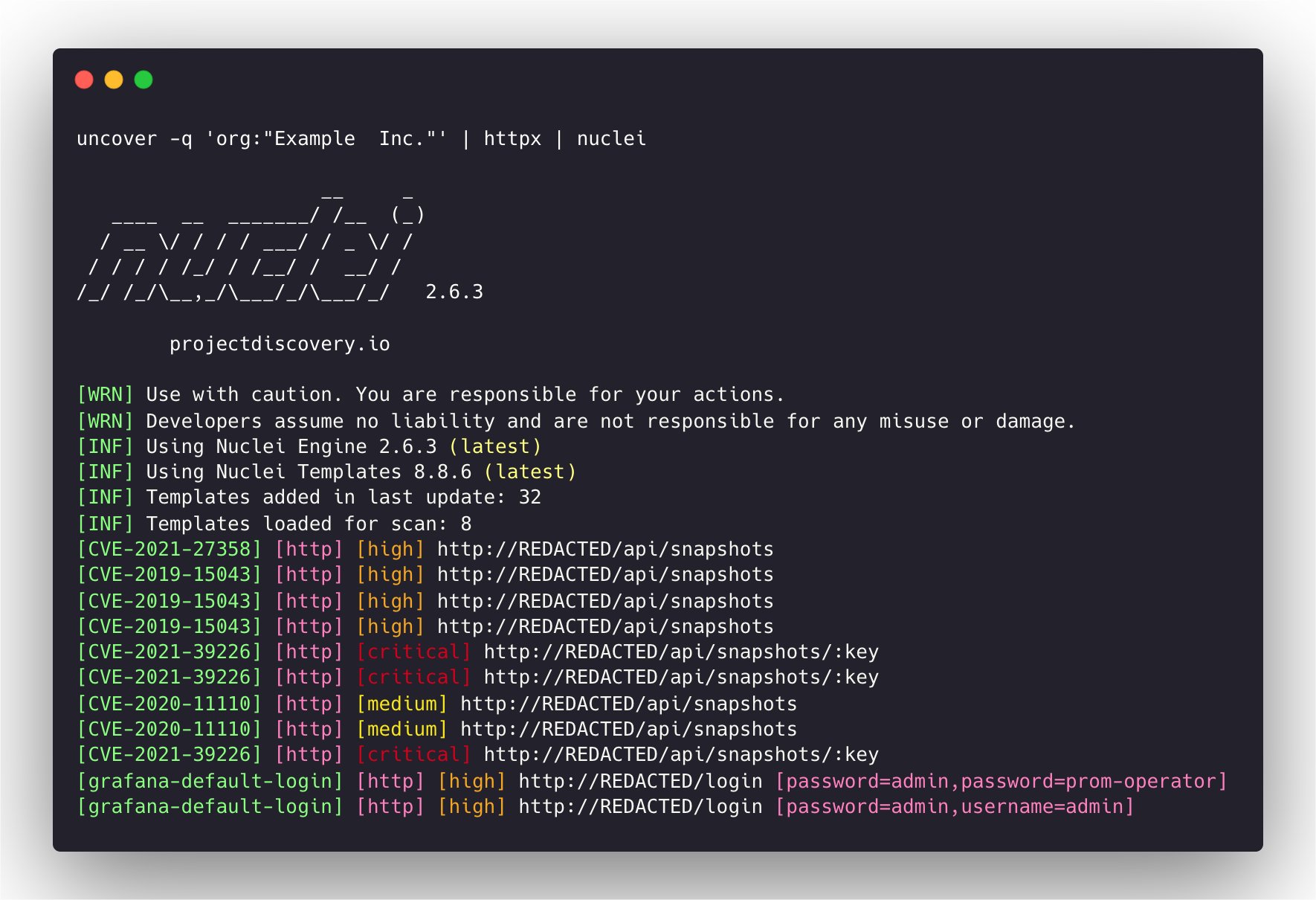Toggle the [medium] severity tag on CVE-2020-11110

tap(401, 704)
